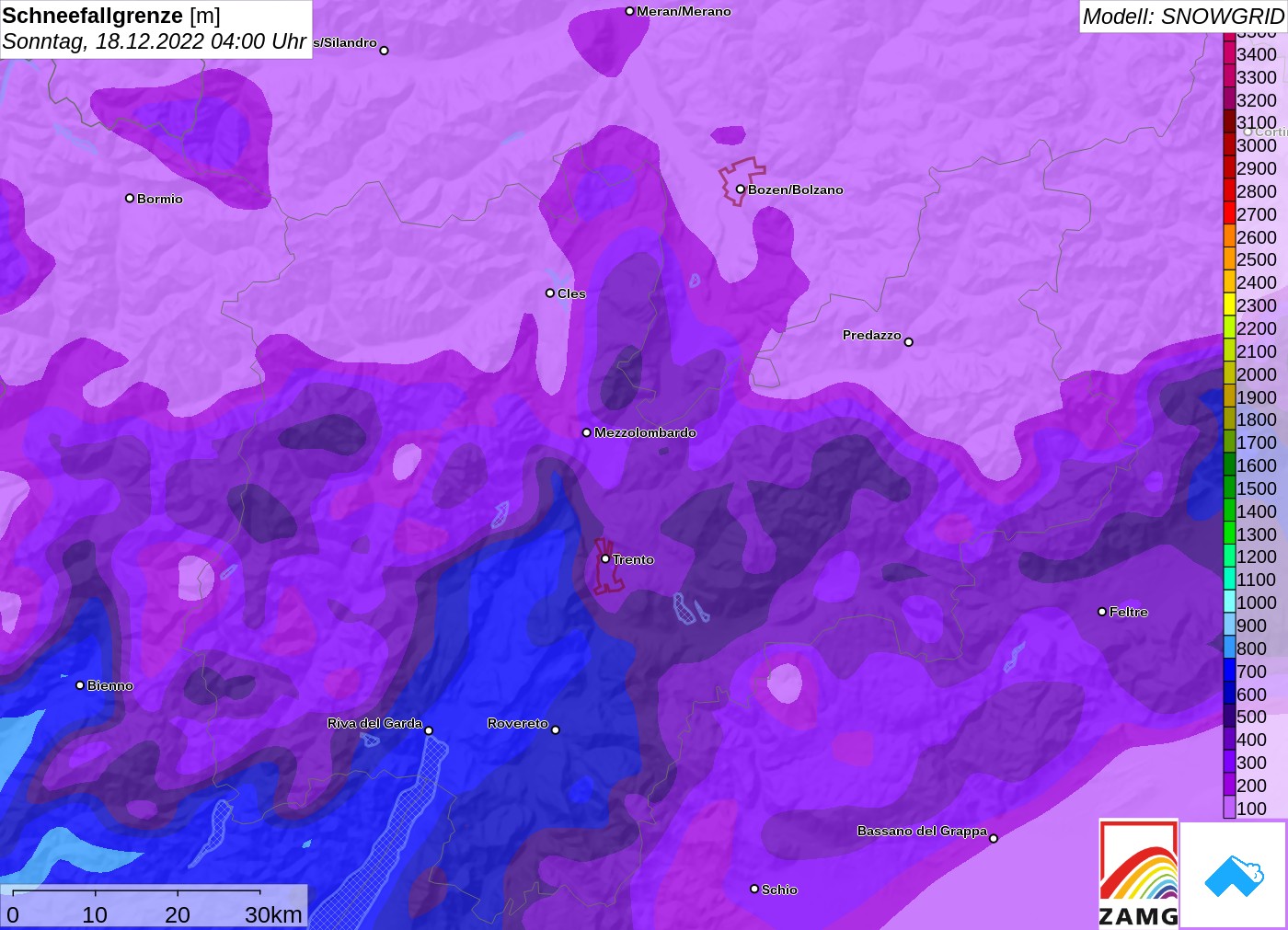
Task: Click the red Bolzano municipal boundary outline
Action: point(741,181)
